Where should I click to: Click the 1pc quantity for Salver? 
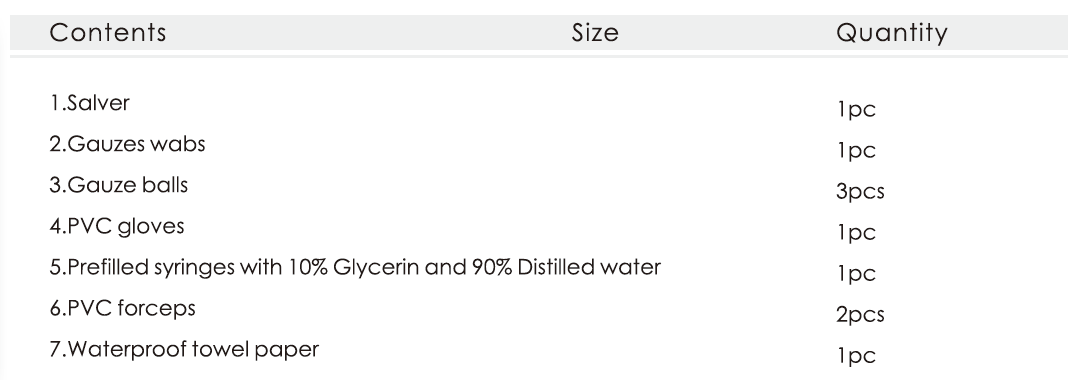coord(856,109)
